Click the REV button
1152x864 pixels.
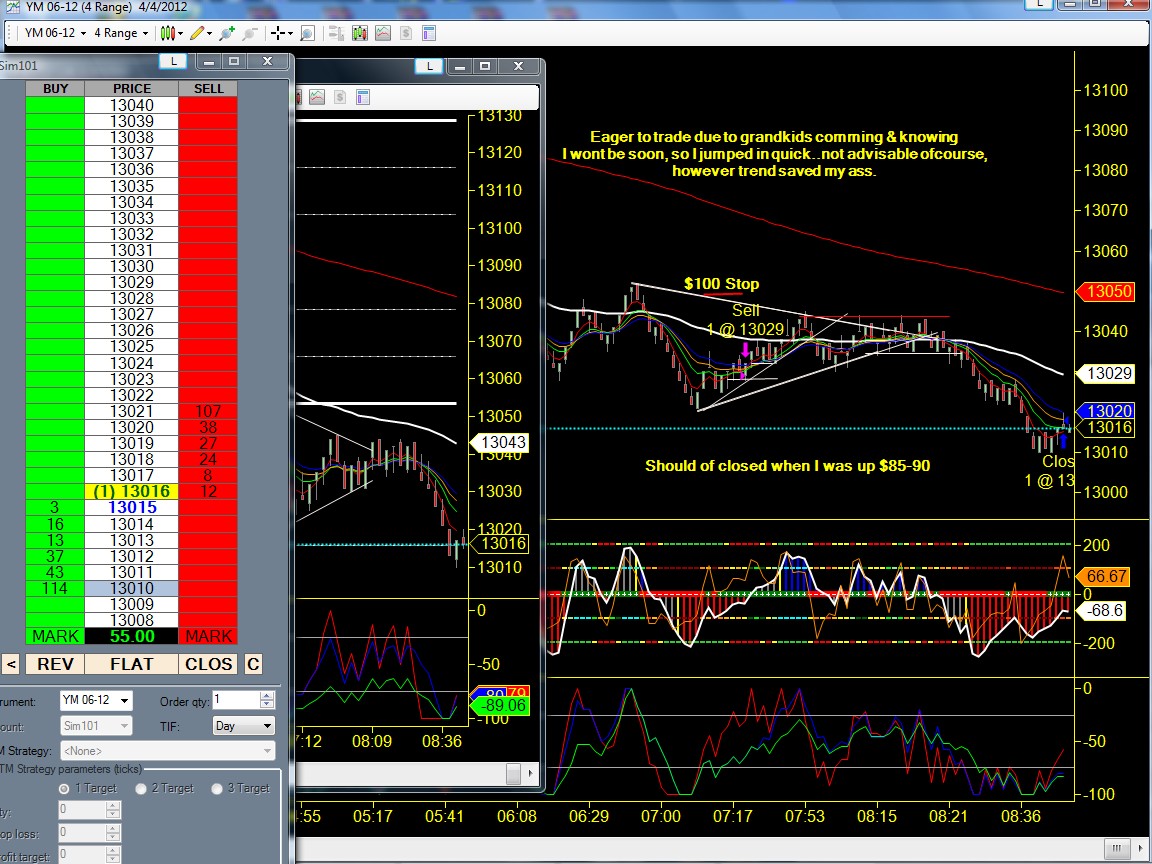(55, 664)
